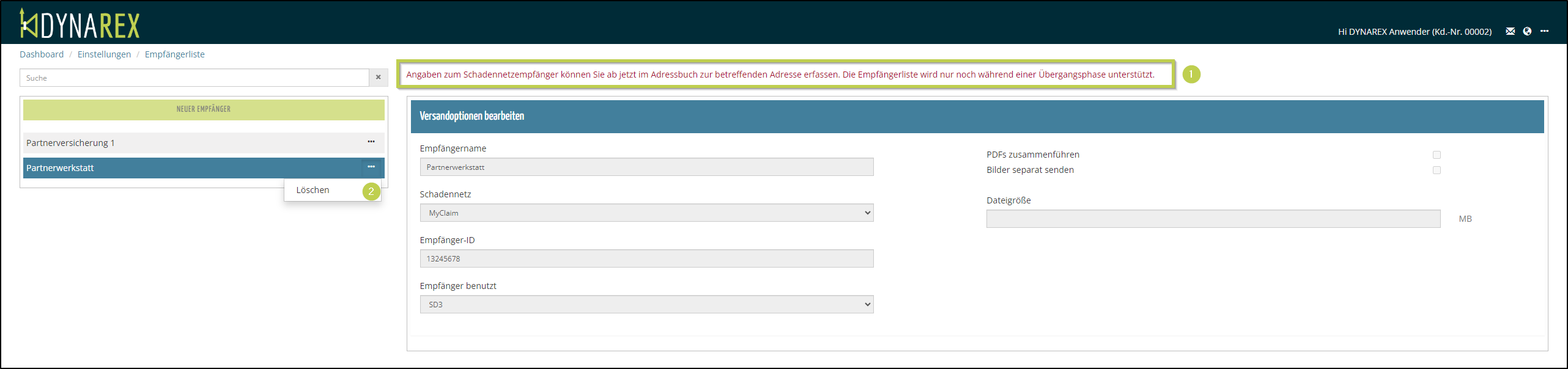Click the Dateigröße input field
Viewport: 1568px width, 369px height.
(x=1213, y=219)
